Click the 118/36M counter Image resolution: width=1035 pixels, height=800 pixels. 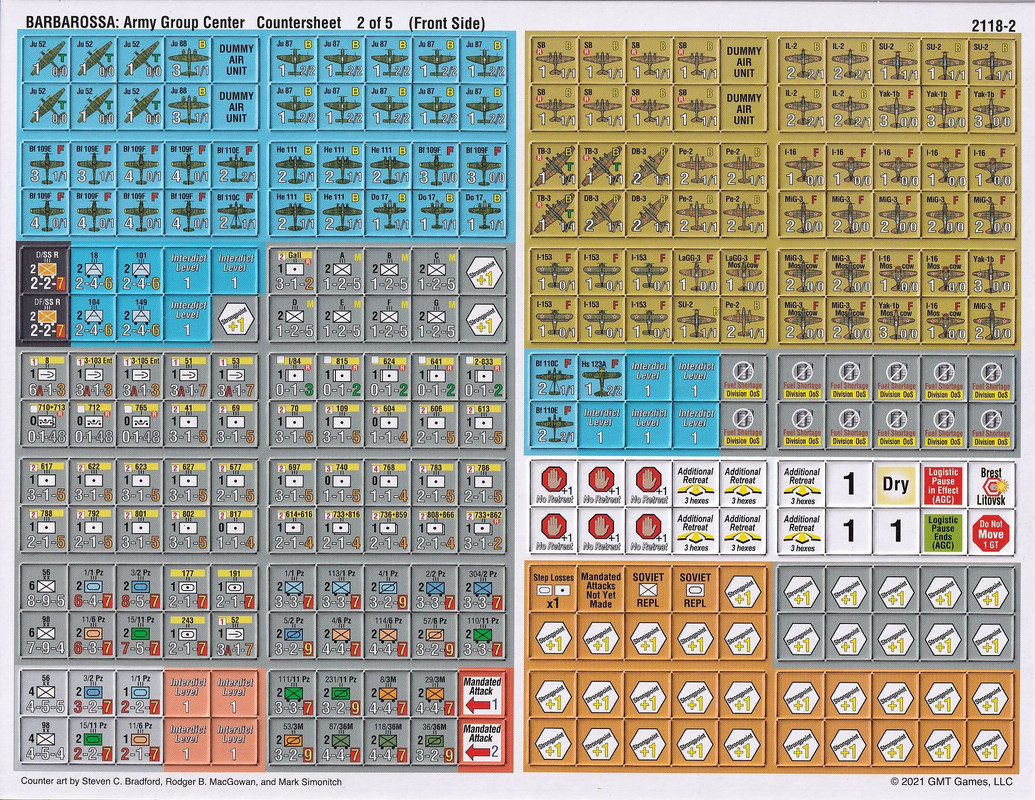[x=389, y=741]
